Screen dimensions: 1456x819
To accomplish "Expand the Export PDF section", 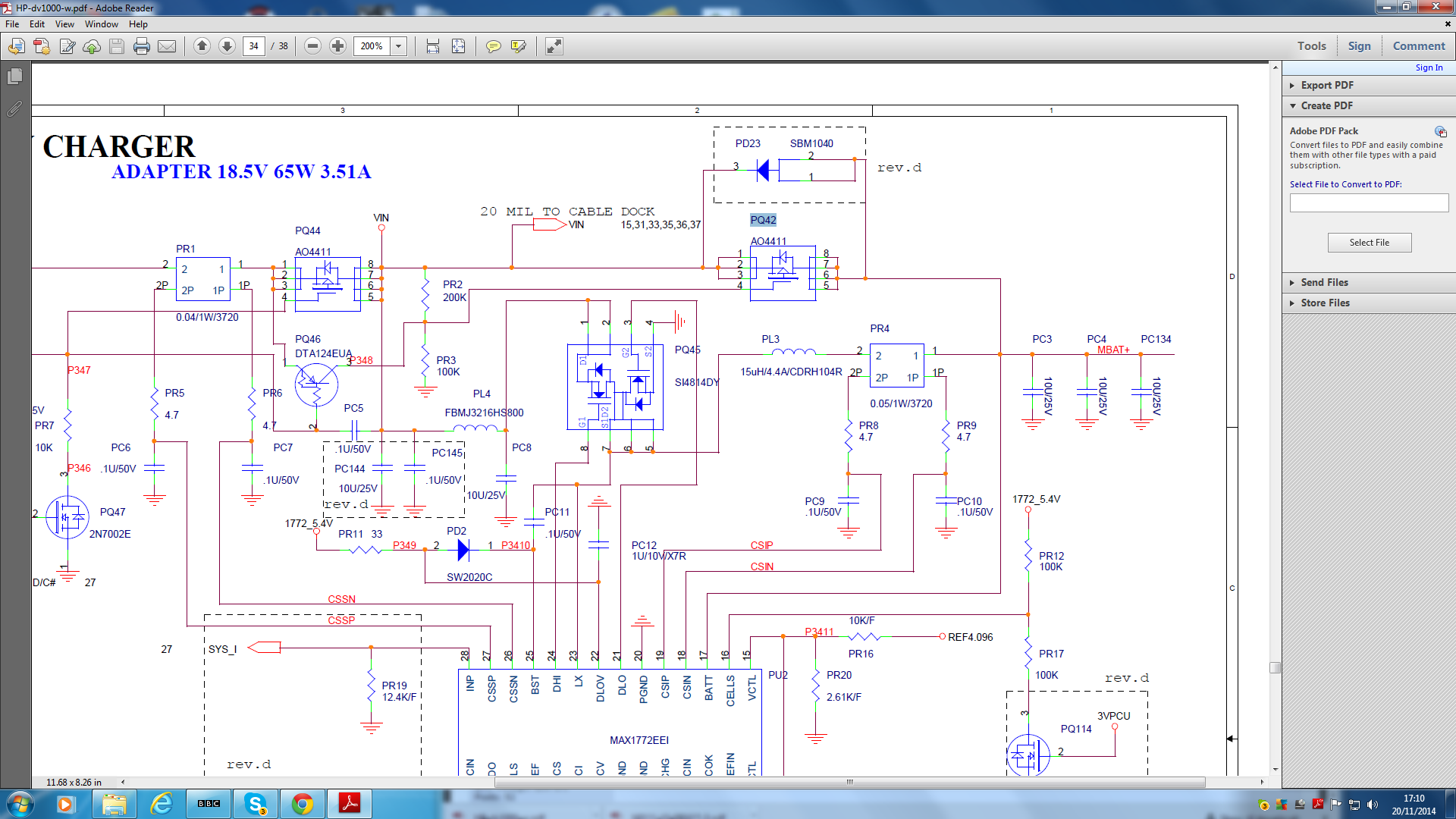I will (1326, 85).
